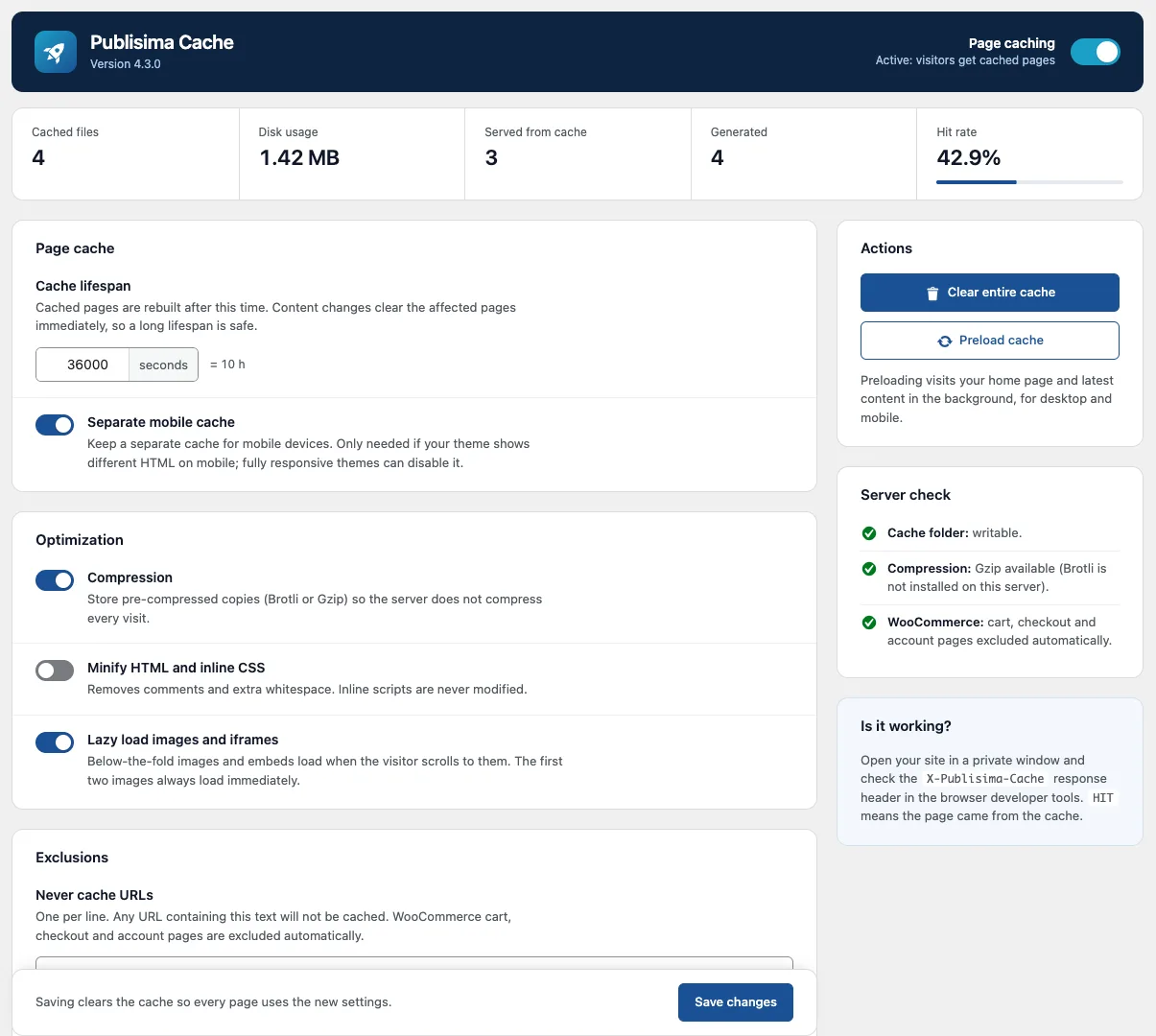Click the Exclusions section heading
1156x1036 pixels.
pos(72,858)
